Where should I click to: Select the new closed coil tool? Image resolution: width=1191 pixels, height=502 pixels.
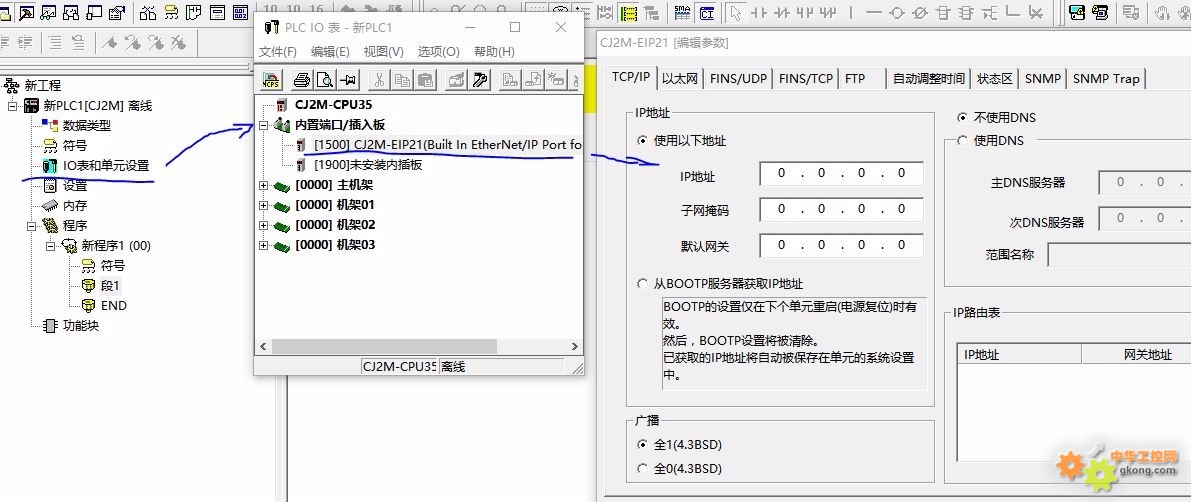click(920, 13)
